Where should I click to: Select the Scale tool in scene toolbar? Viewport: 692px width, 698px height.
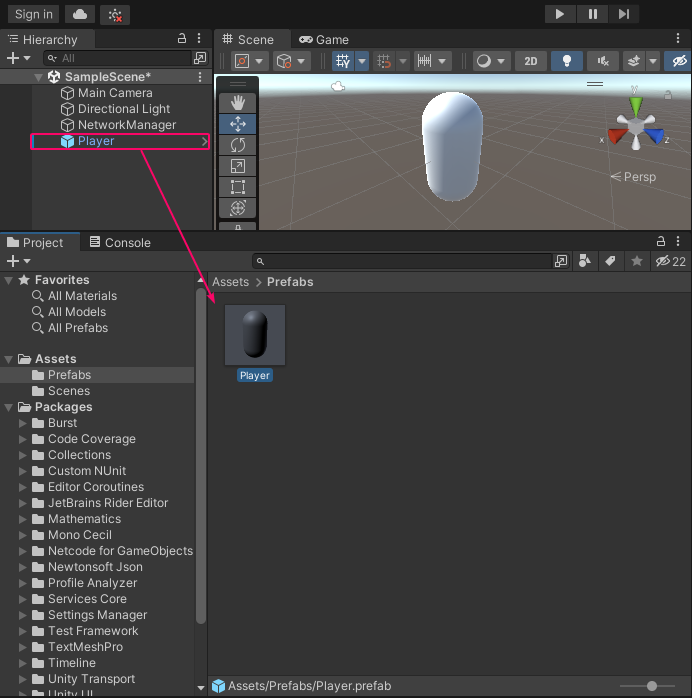[237, 166]
